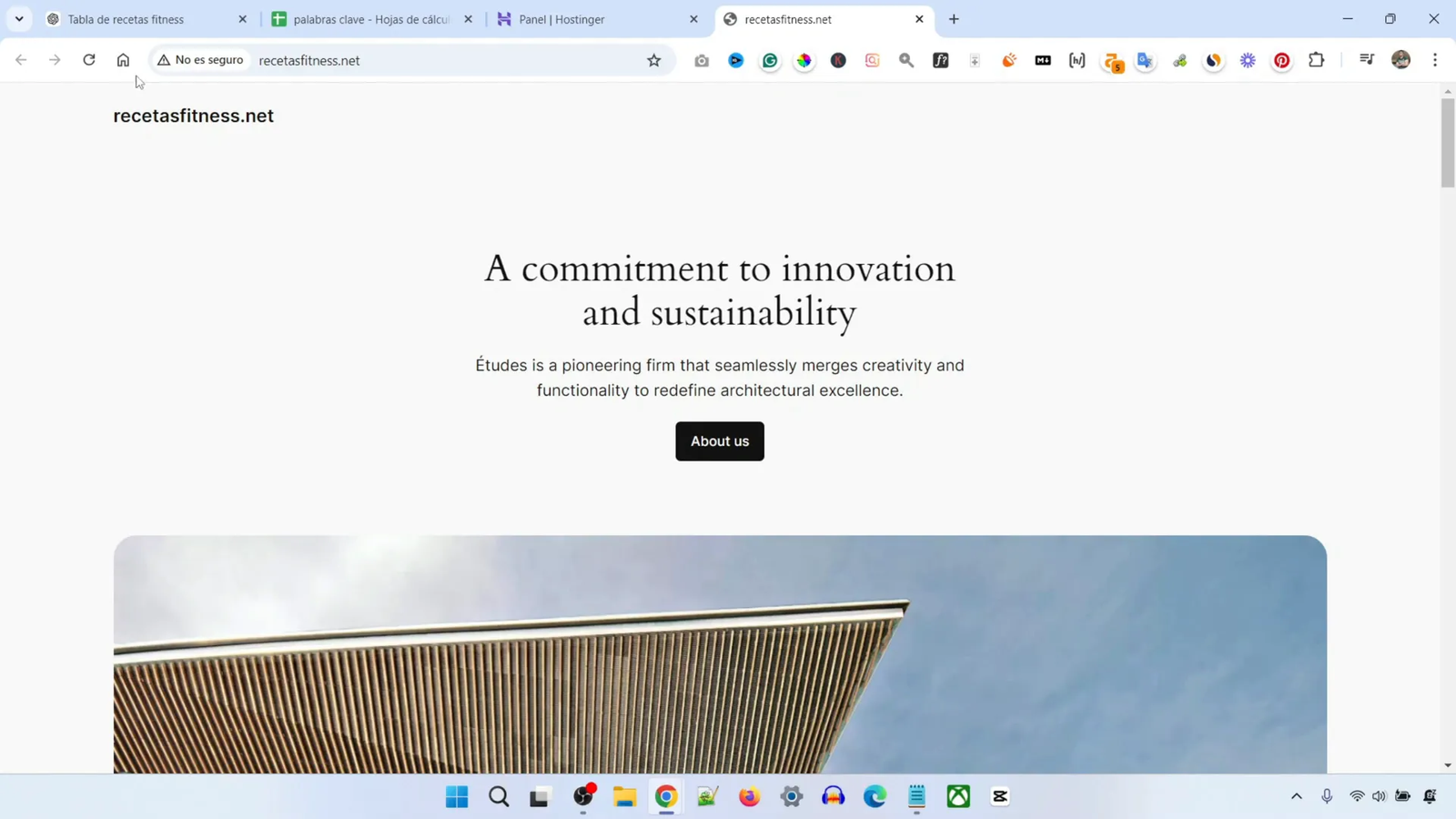Bookmark this page with the star icon

[x=653, y=60]
